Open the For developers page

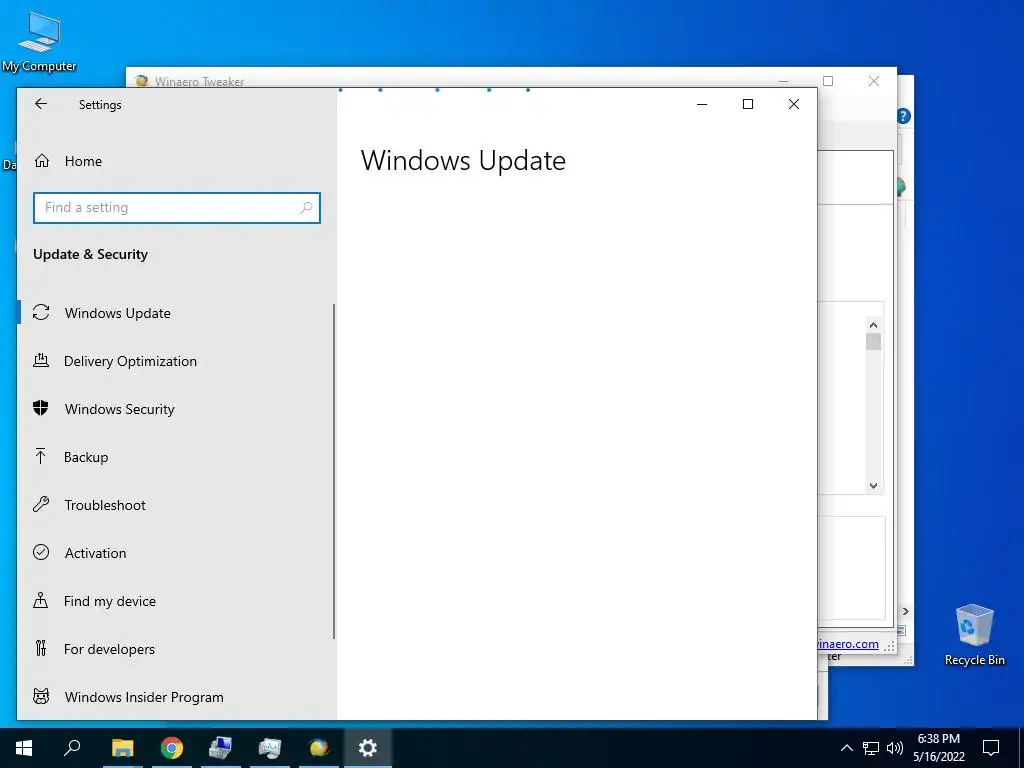pyautogui.click(x=176, y=649)
